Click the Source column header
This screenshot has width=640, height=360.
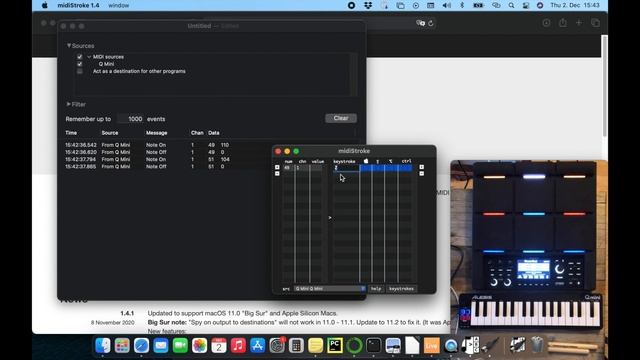[x=110, y=133]
